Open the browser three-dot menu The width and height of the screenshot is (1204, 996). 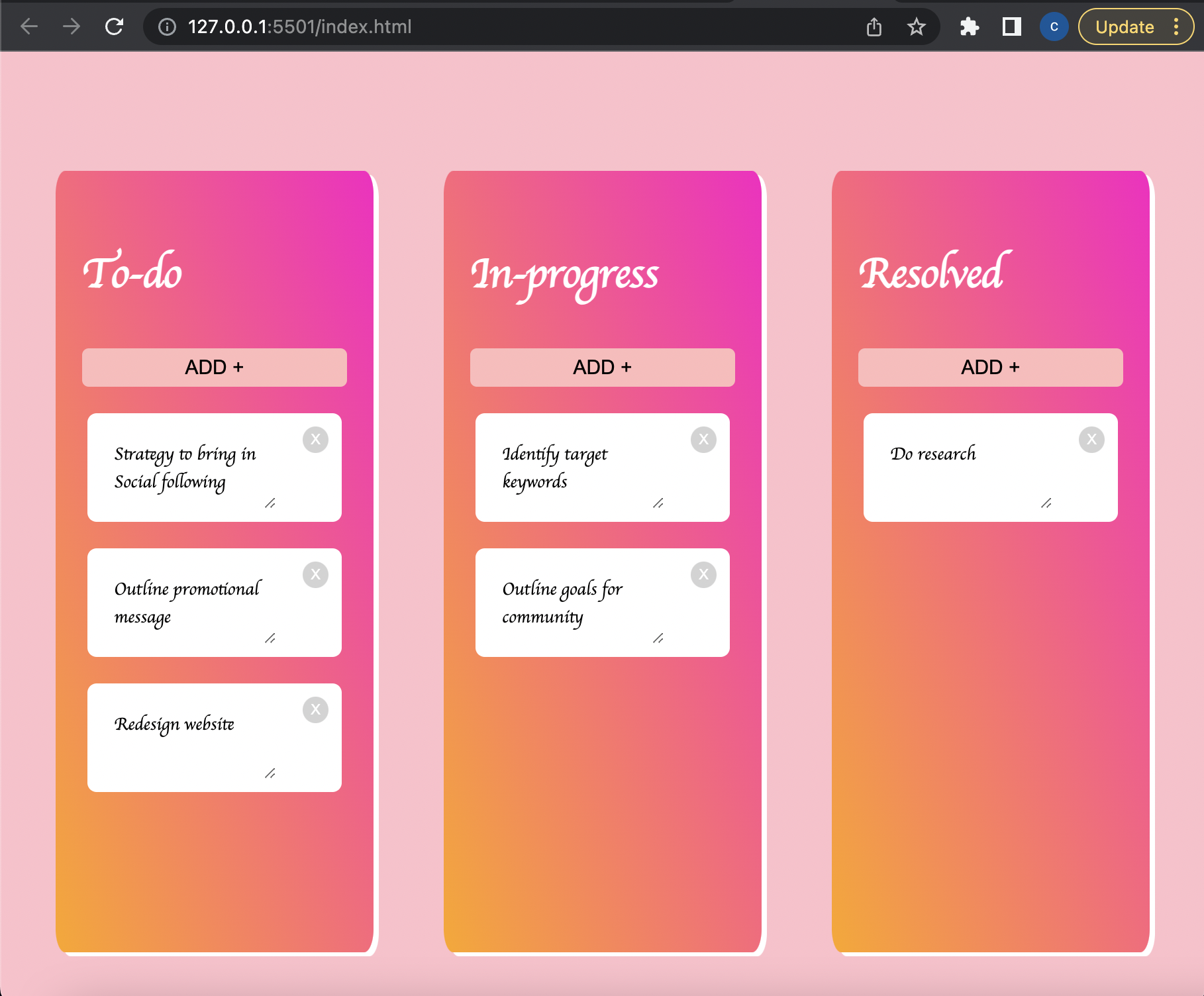pos(1176,26)
